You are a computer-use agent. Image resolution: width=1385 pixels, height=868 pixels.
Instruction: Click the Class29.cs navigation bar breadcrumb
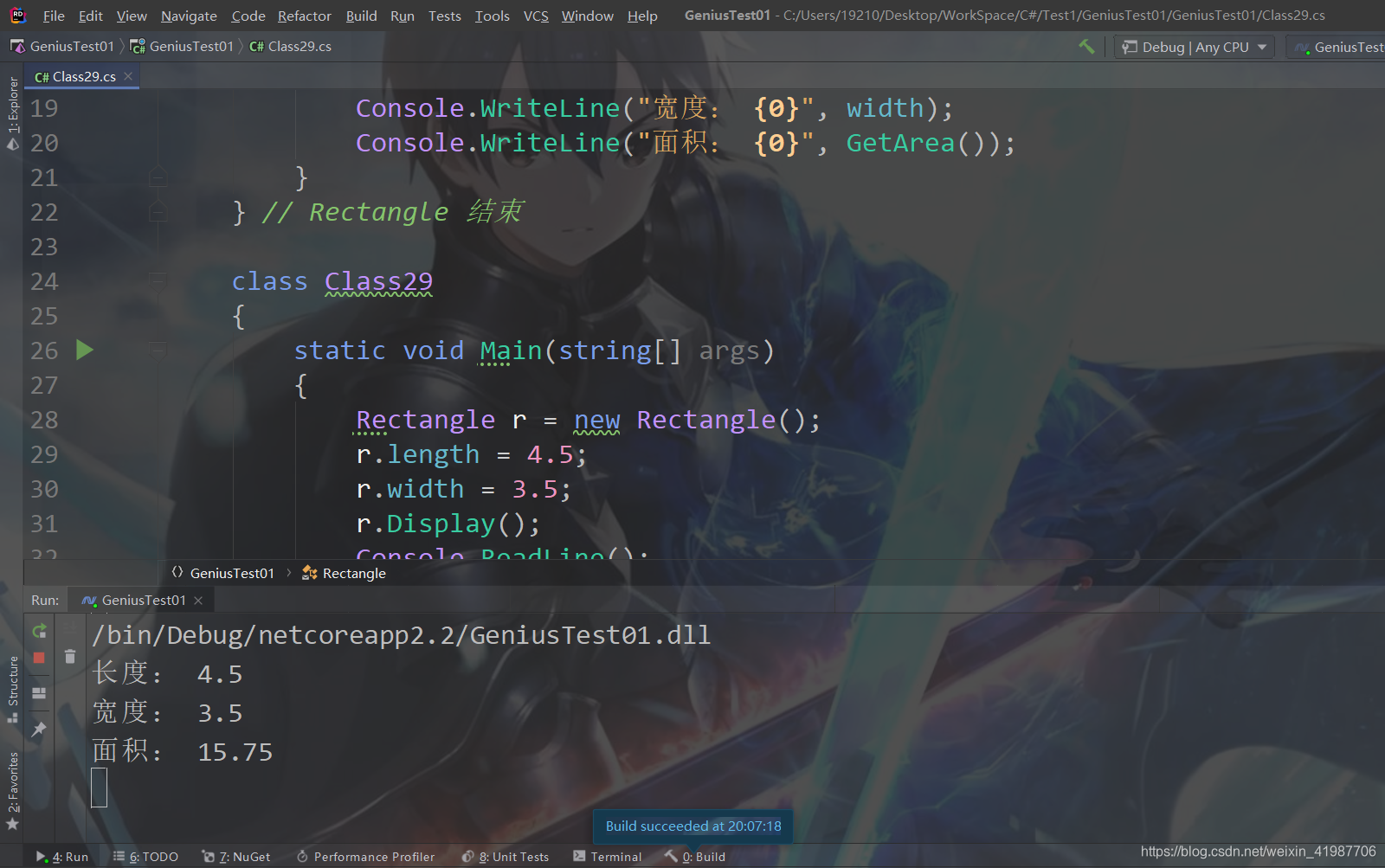click(x=290, y=46)
